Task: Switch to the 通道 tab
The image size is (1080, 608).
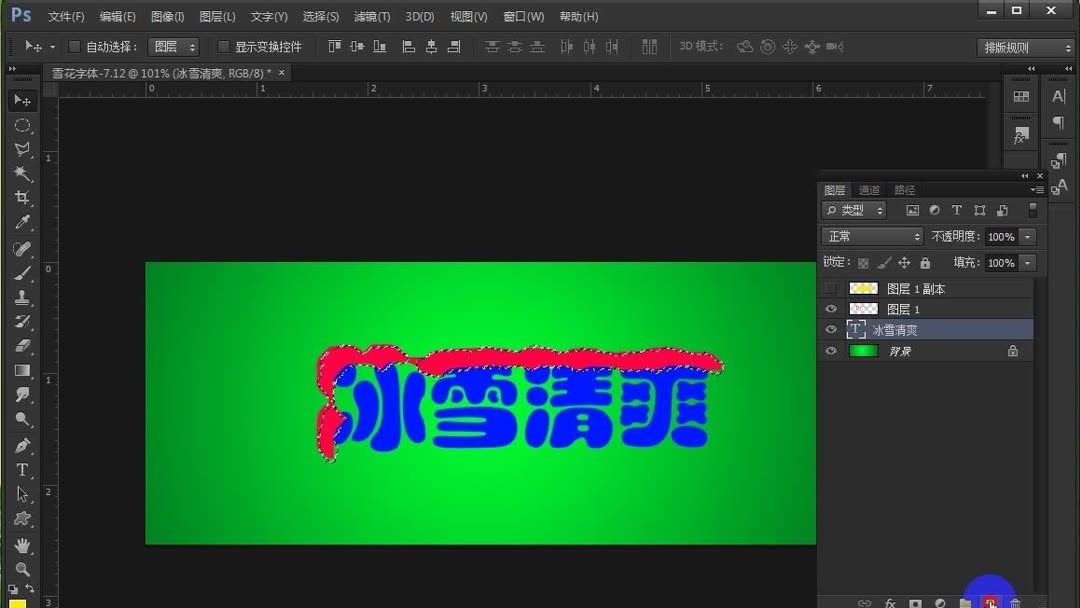Action: pos(868,189)
